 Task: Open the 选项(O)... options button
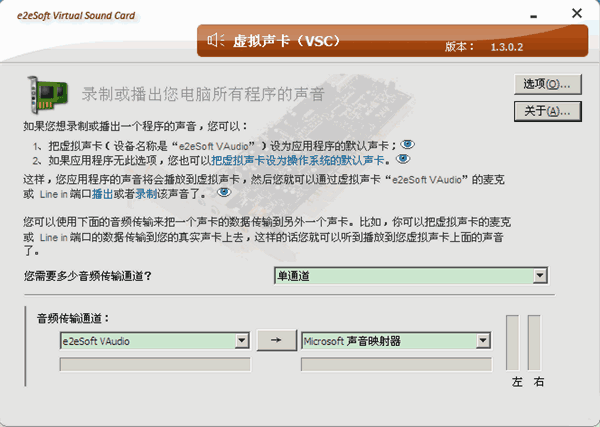[548, 84]
